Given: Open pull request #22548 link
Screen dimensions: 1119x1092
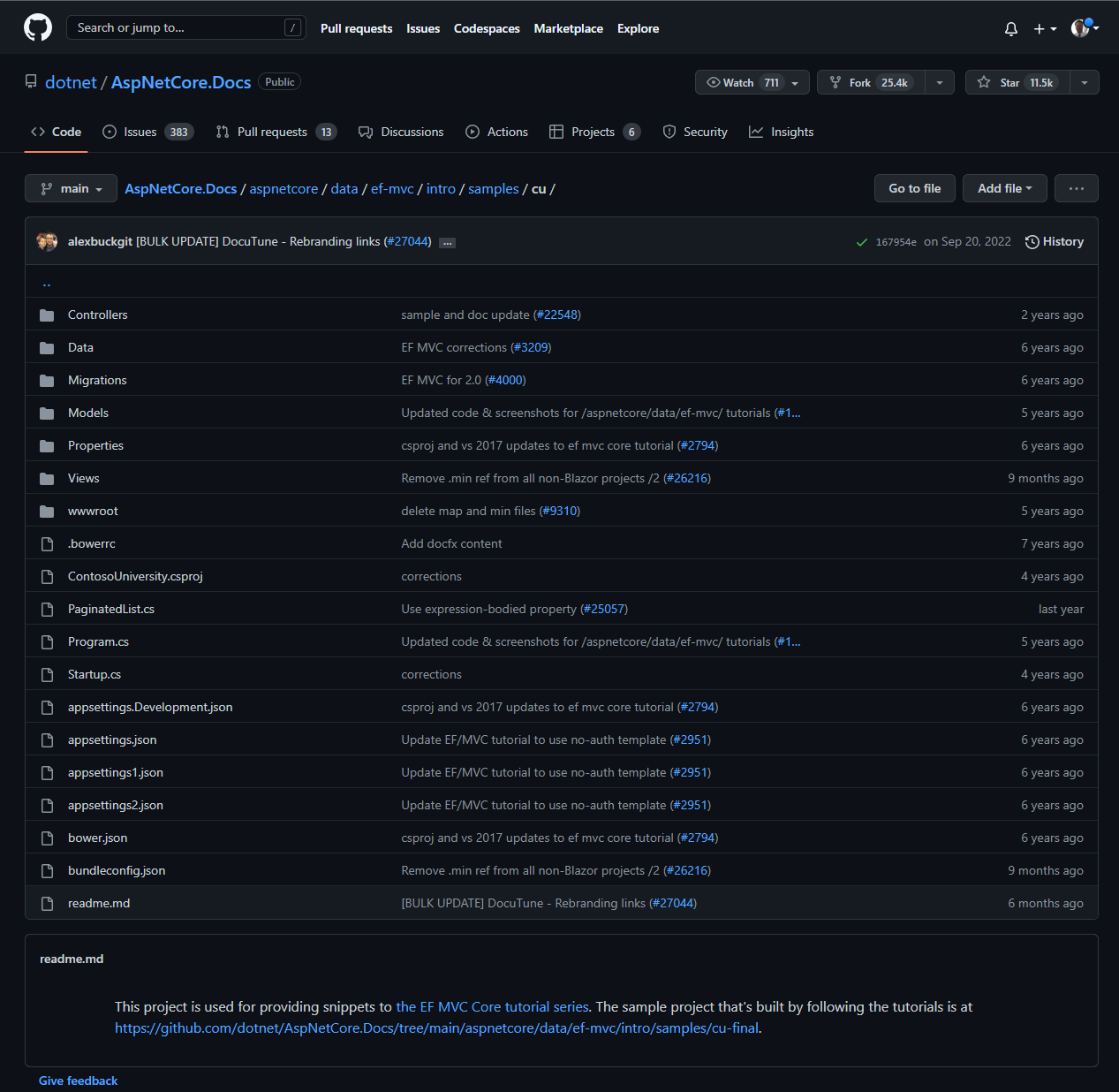Looking at the screenshot, I should [557, 315].
